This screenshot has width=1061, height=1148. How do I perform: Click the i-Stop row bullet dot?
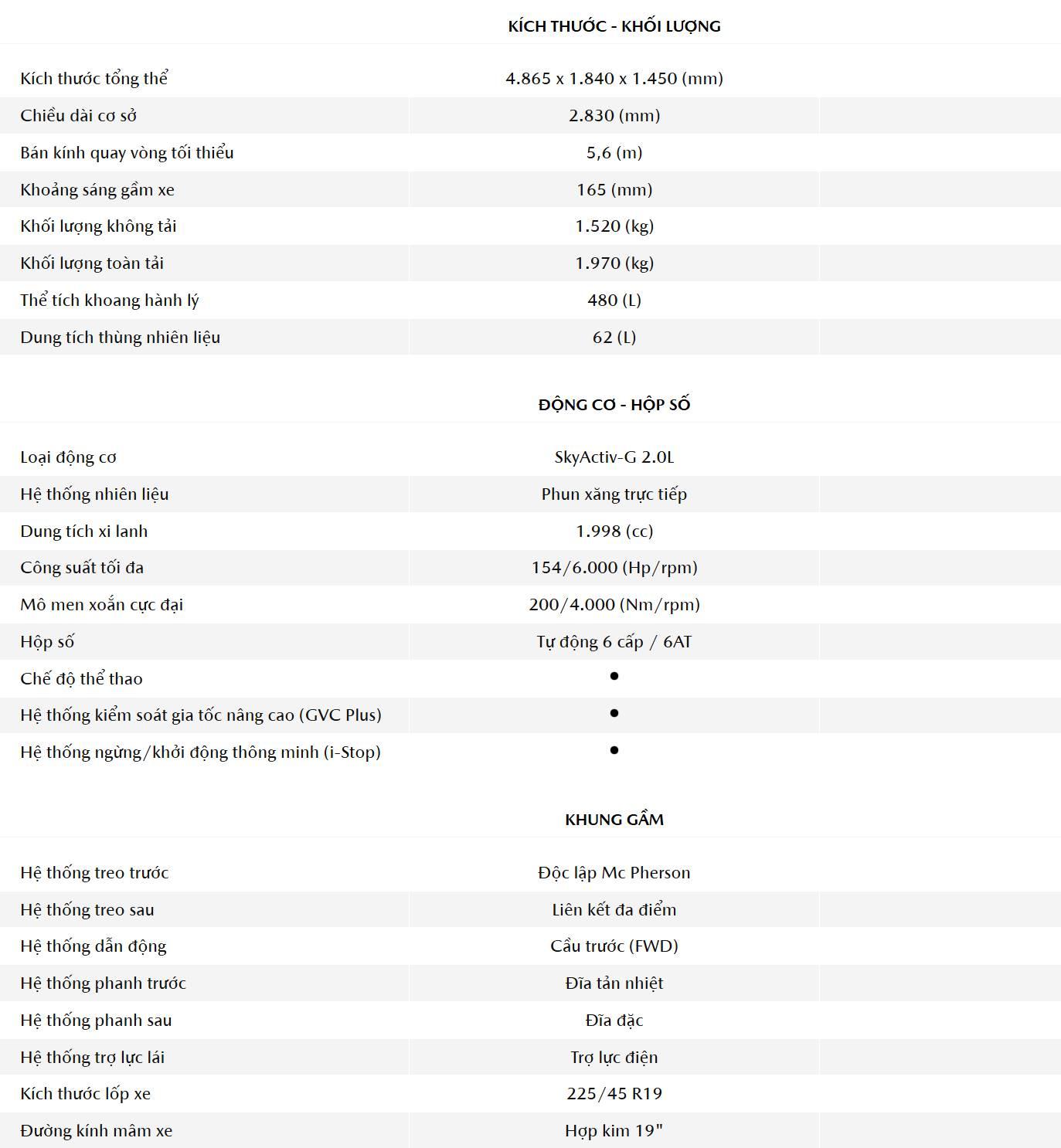(x=614, y=750)
